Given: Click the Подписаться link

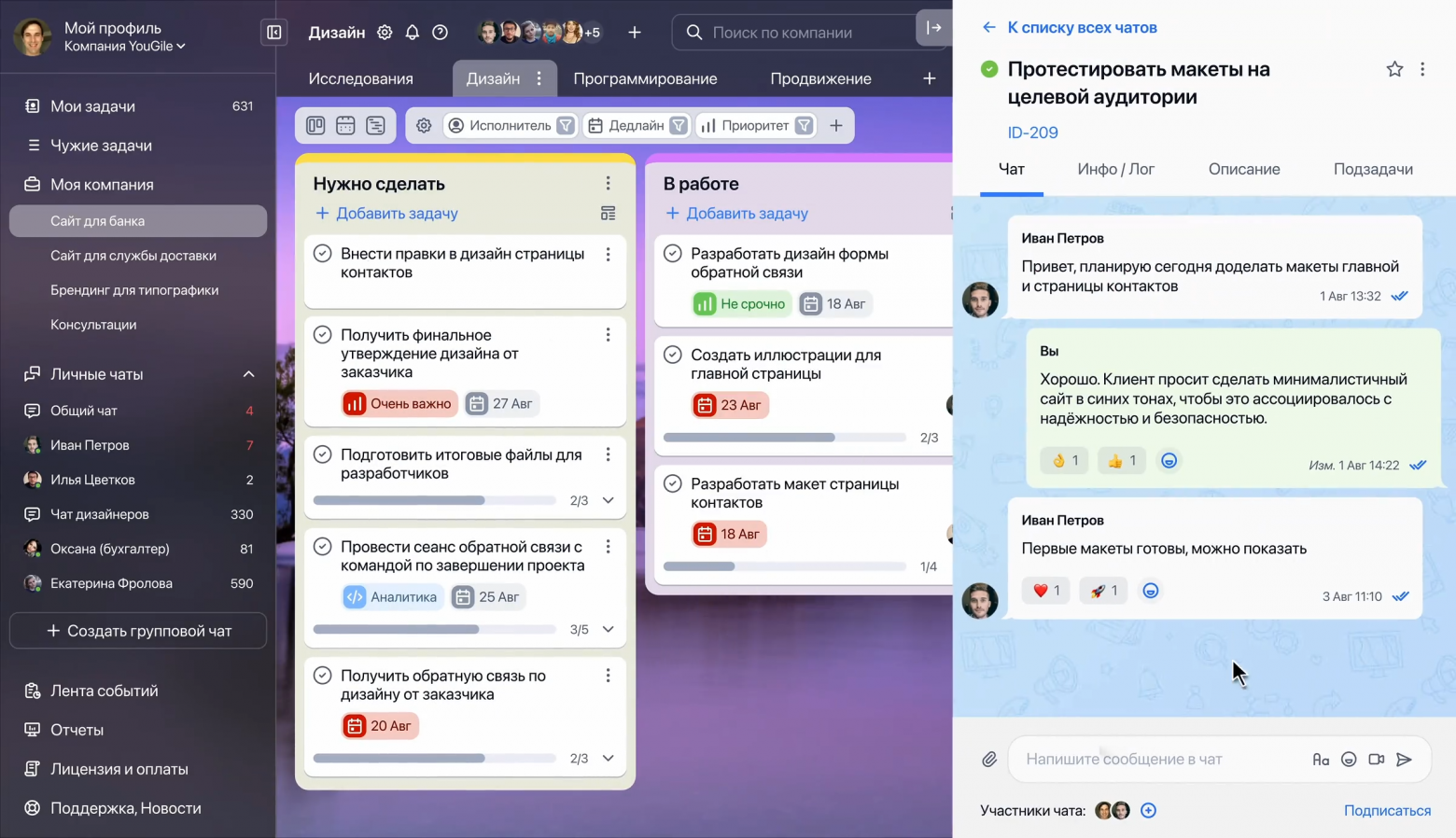Looking at the screenshot, I should click(1387, 810).
